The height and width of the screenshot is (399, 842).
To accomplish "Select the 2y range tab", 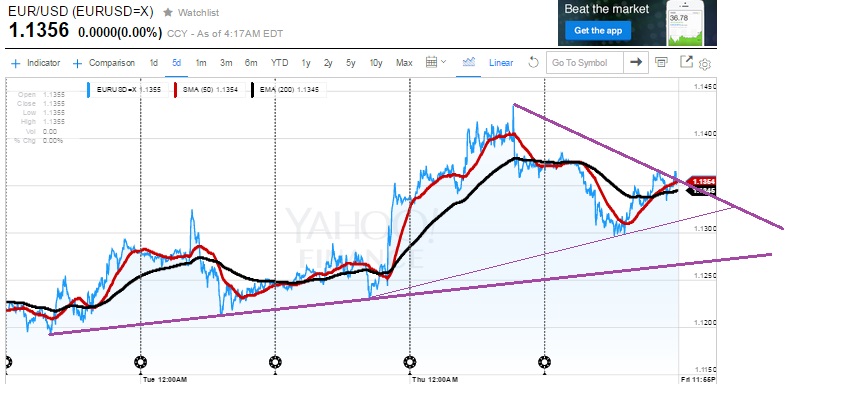I will (328, 63).
